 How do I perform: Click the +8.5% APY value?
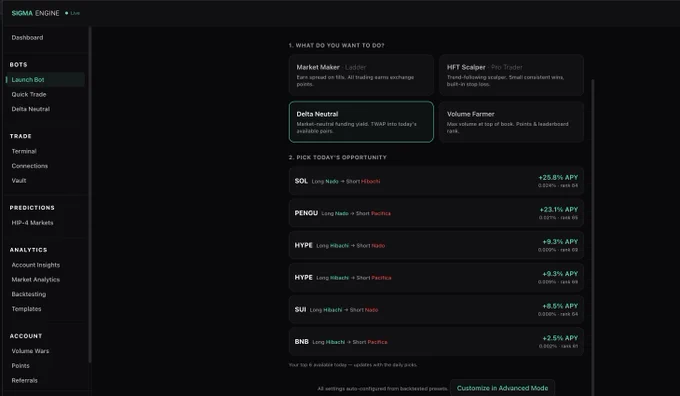tap(560, 306)
